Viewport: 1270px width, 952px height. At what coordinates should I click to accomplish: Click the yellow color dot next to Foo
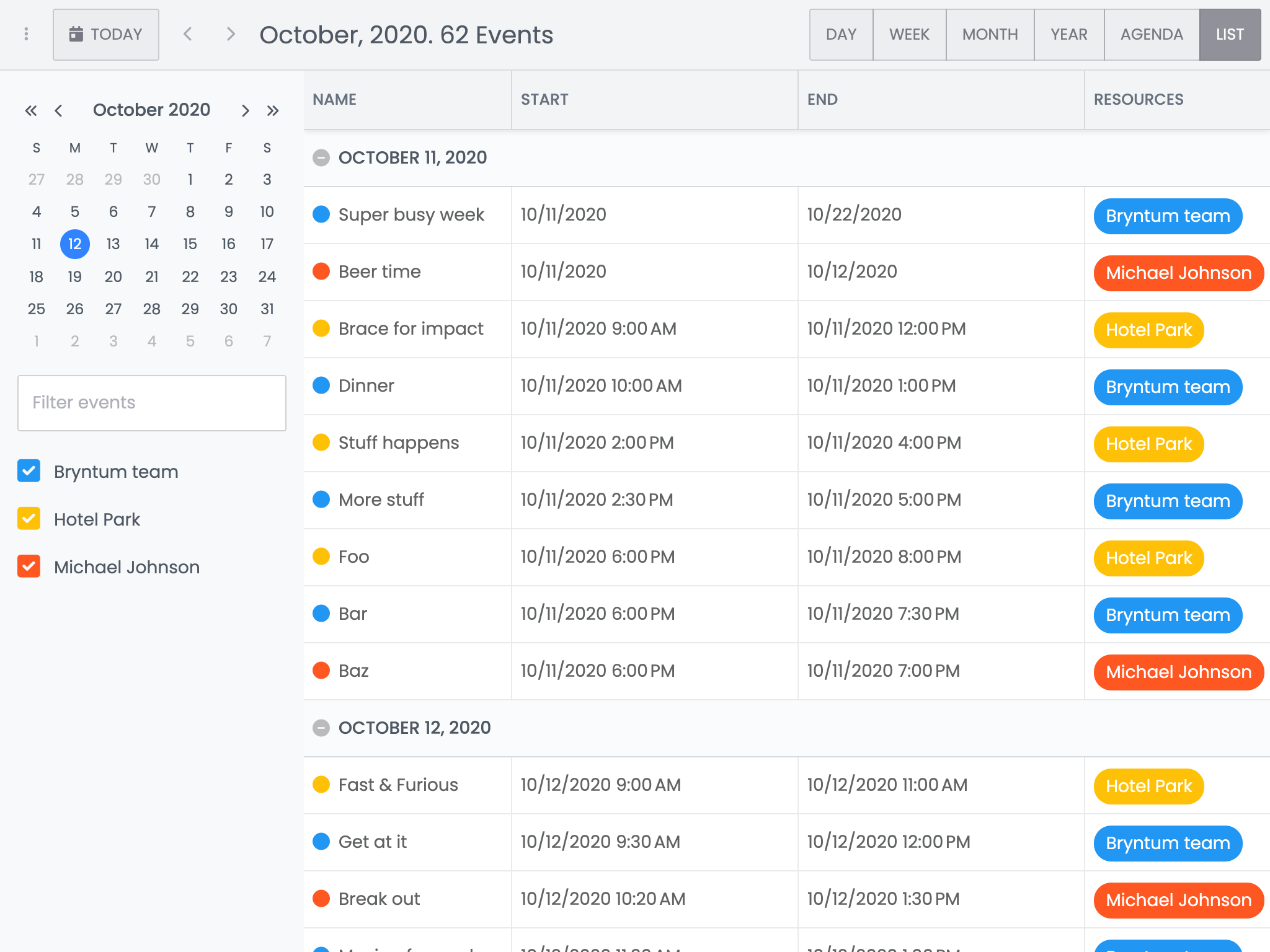[x=321, y=556]
